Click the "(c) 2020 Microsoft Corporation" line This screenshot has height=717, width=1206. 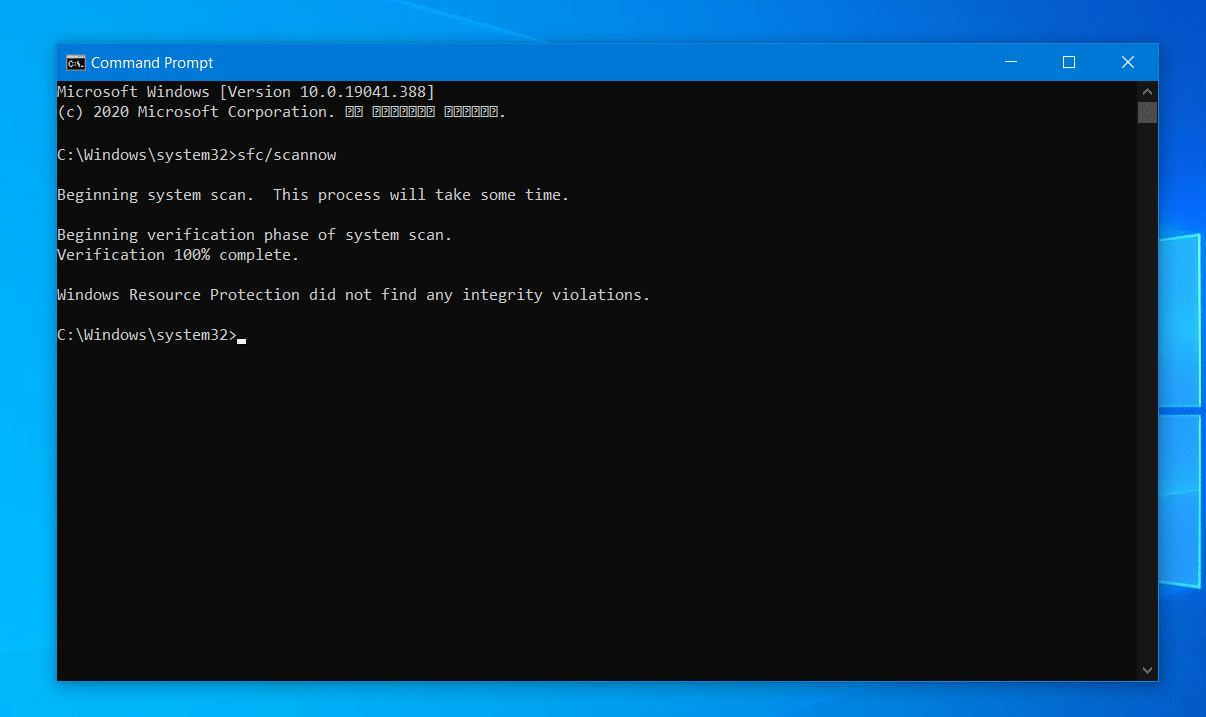[x=282, y=112]
